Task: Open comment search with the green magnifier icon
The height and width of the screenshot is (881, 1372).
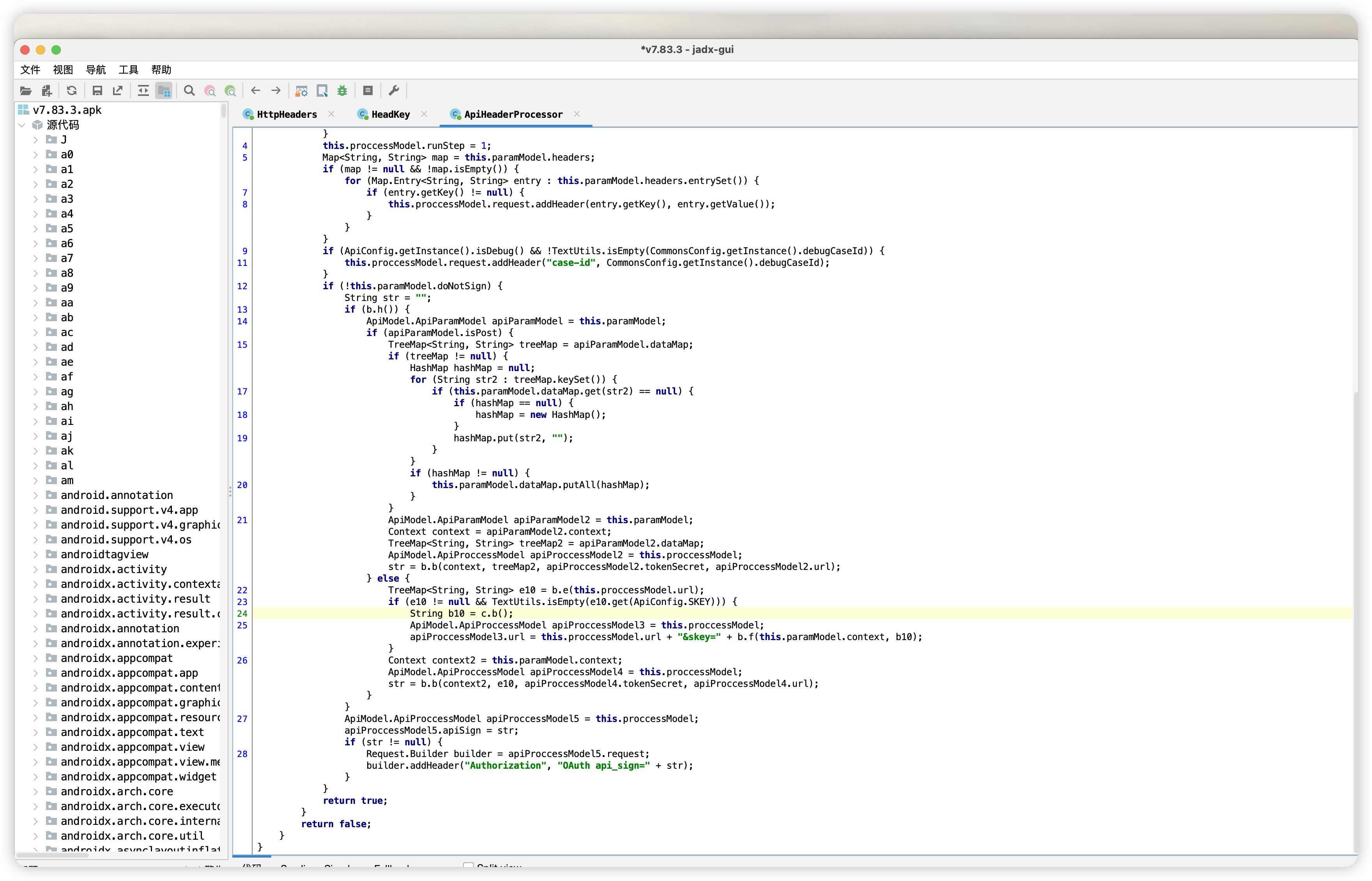Action: tap(230, 90)
